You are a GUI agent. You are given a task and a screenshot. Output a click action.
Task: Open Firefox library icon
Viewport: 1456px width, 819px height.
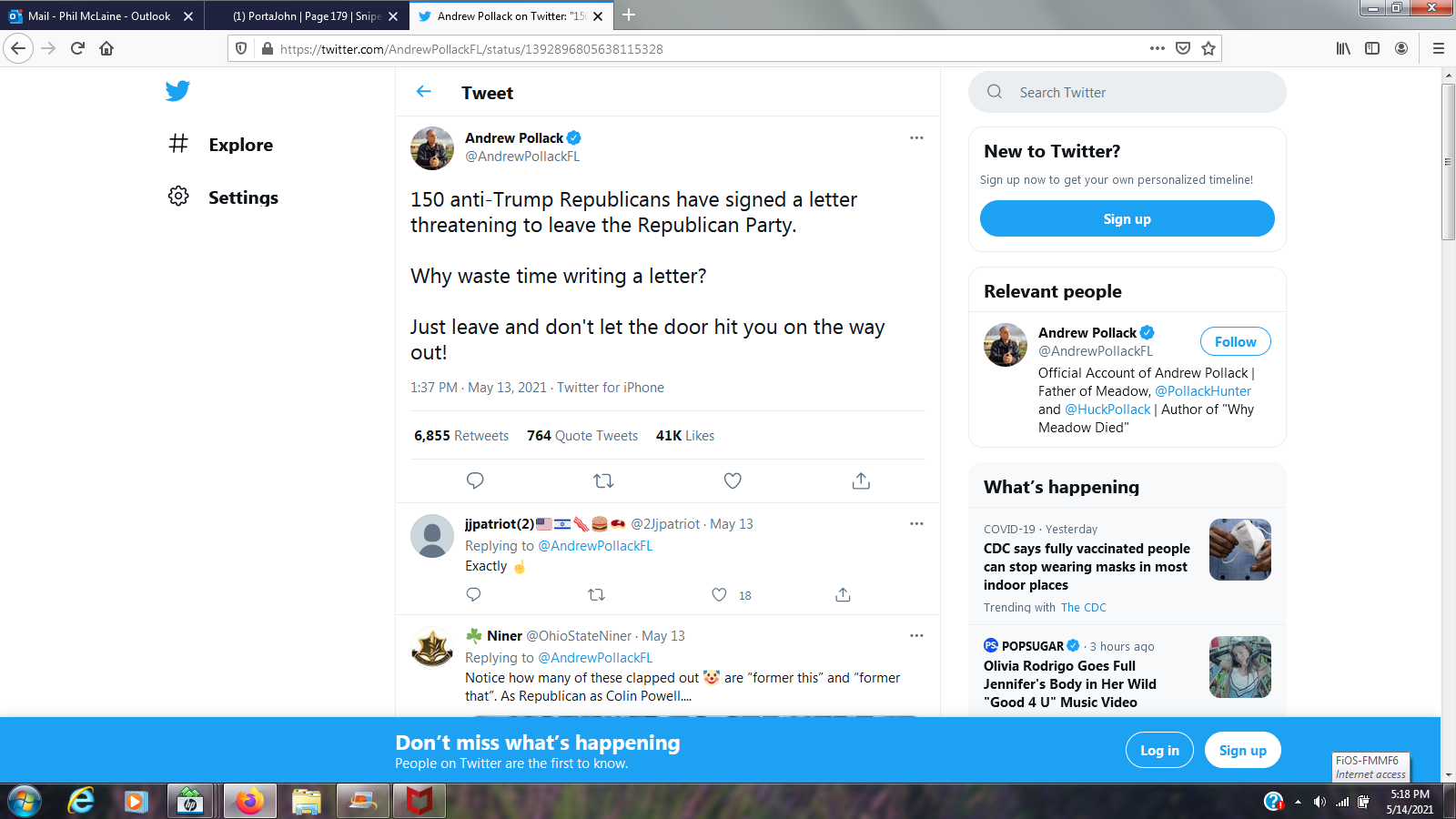[x=1343, y=48]
